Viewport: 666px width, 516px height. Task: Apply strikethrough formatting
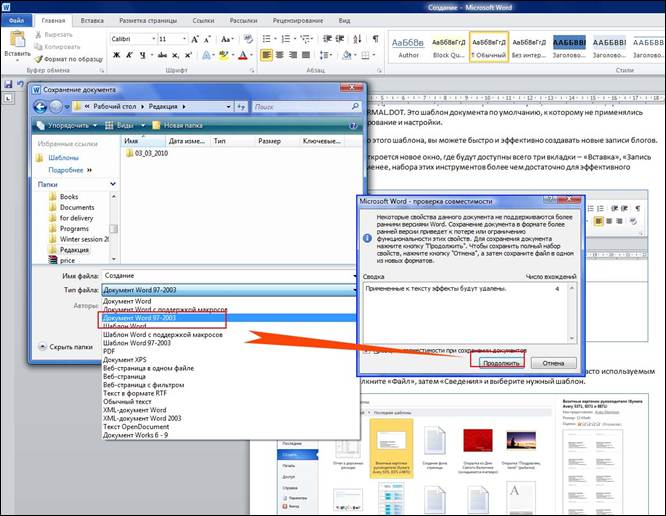click(162, 55)
